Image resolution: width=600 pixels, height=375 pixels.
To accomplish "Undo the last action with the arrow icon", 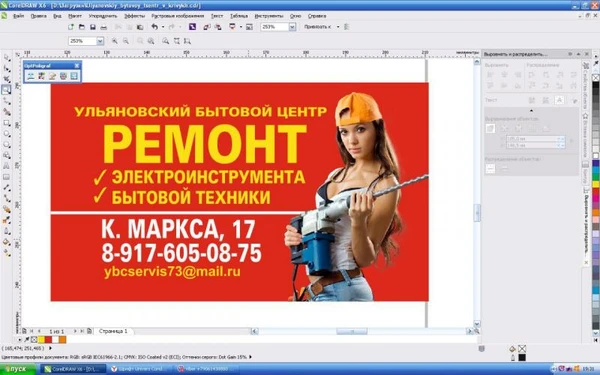I will click(155, 27).
